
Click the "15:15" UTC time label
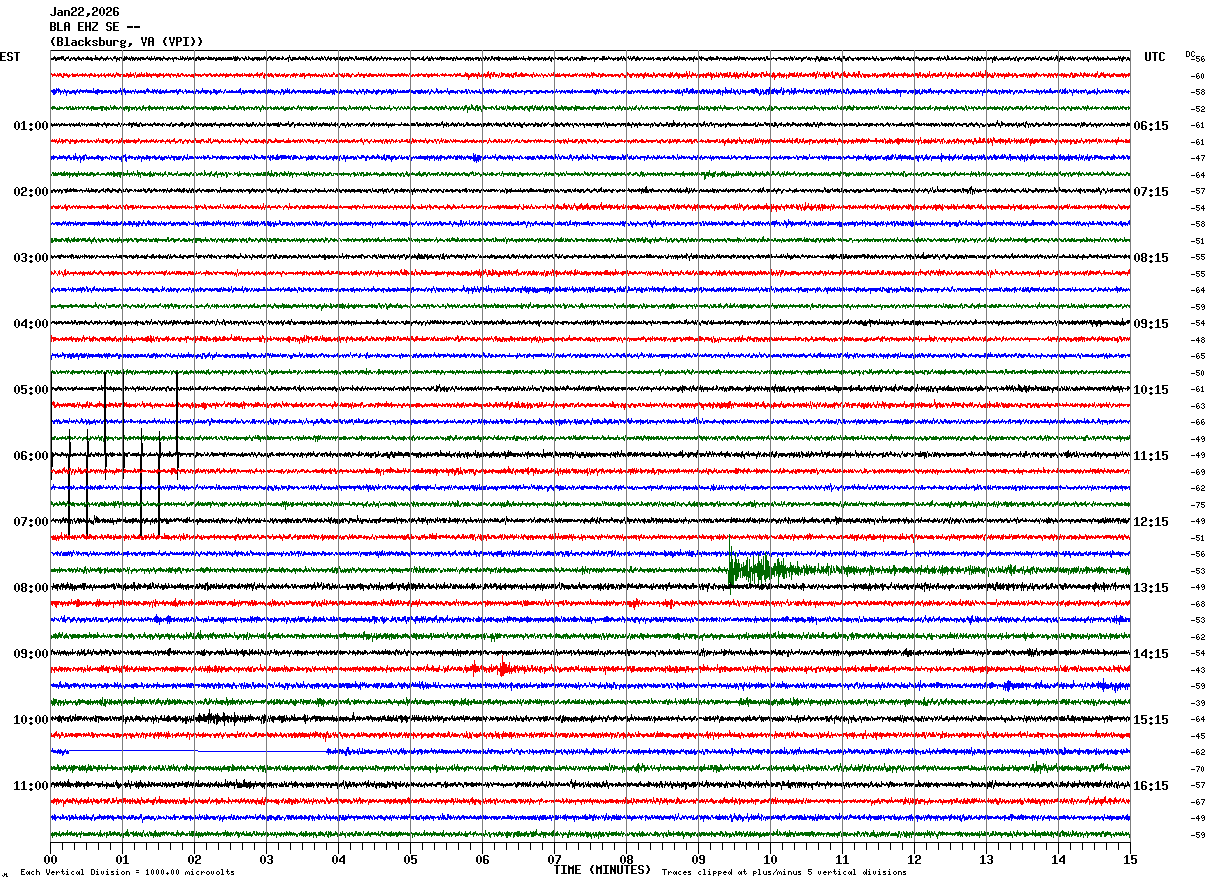tap(1151, 720)
